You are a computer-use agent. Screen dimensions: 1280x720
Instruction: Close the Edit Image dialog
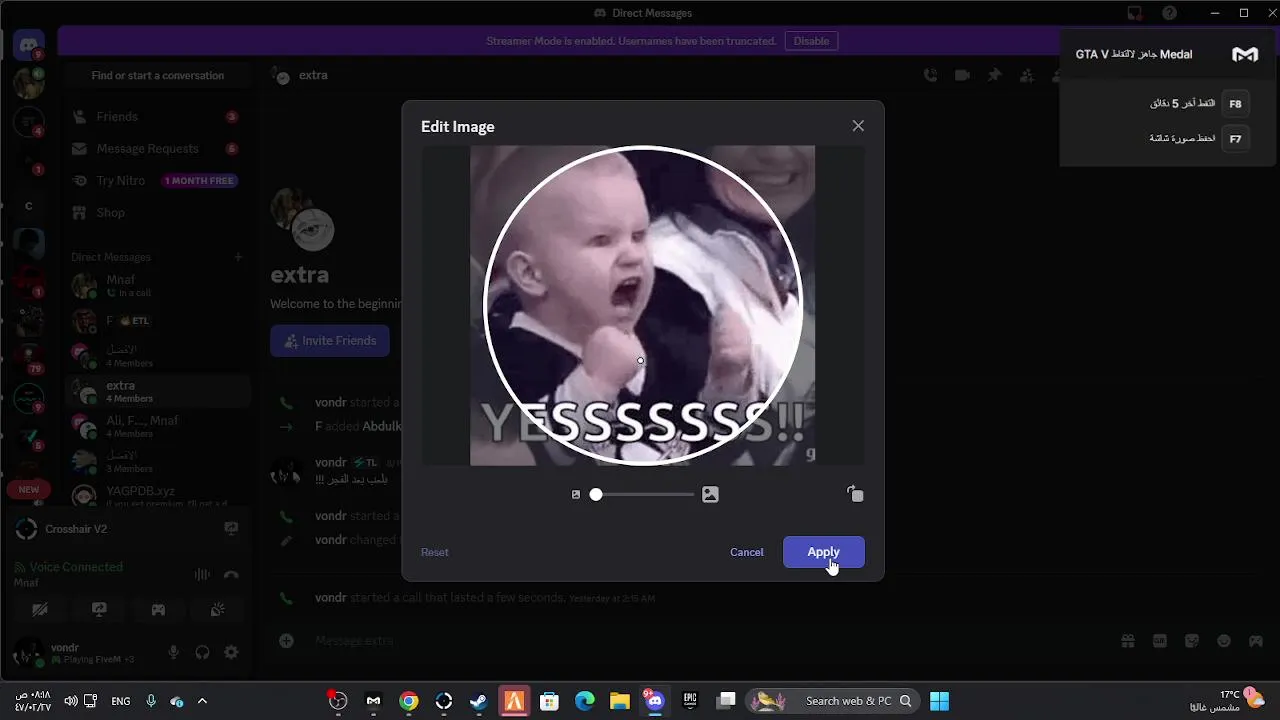[858, 126]
